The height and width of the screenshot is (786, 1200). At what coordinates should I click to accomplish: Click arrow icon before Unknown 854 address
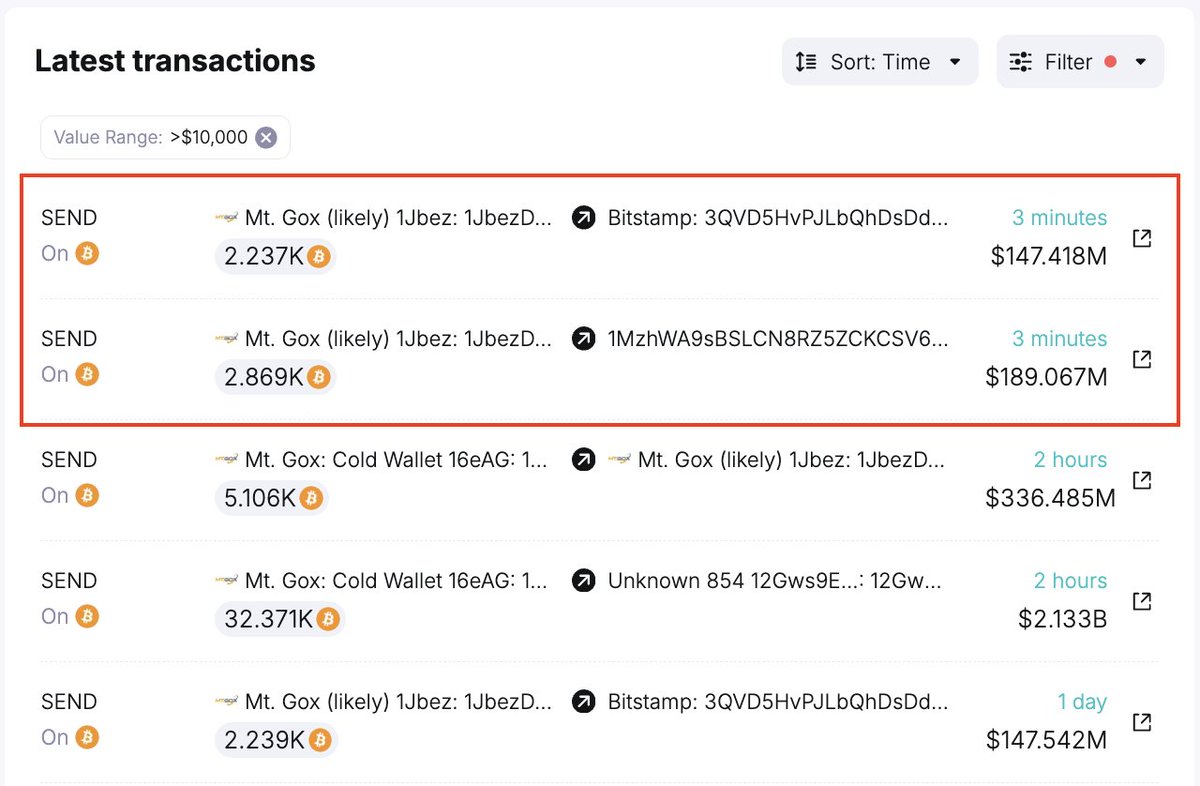pyautogui.click(x=584, y=581)
